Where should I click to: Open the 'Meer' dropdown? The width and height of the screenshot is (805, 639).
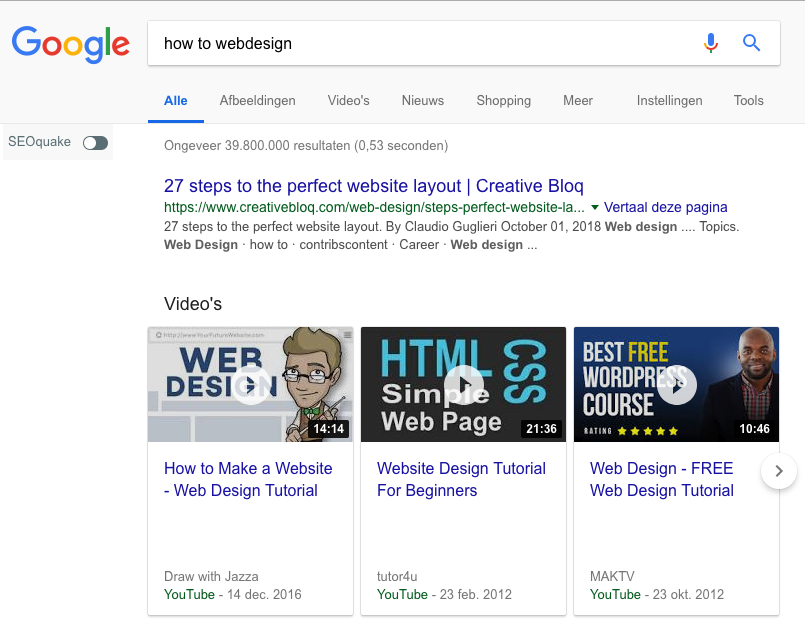coord(578,100)
